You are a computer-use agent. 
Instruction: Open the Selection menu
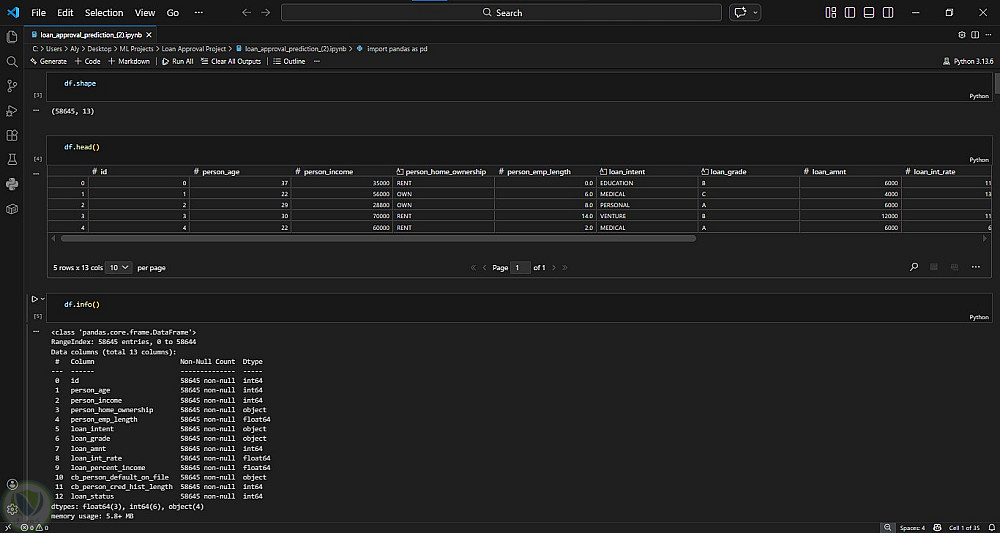[104, 13]
